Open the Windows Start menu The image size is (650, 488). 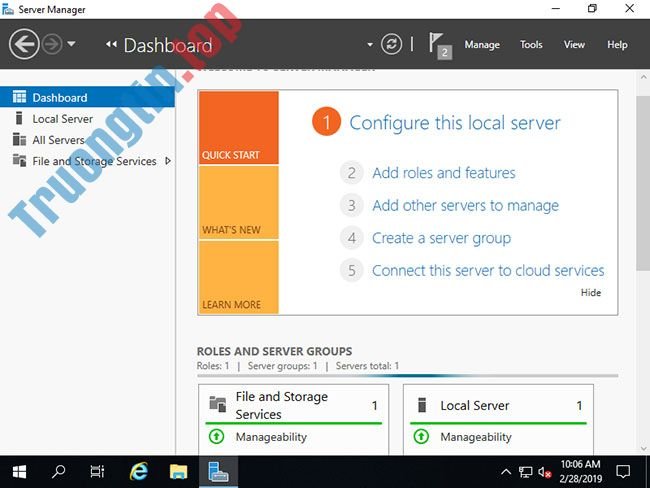tap(19, 472)
